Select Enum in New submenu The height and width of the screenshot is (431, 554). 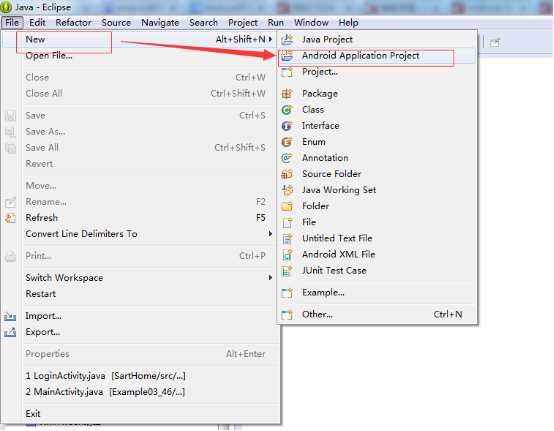point(377,142)
